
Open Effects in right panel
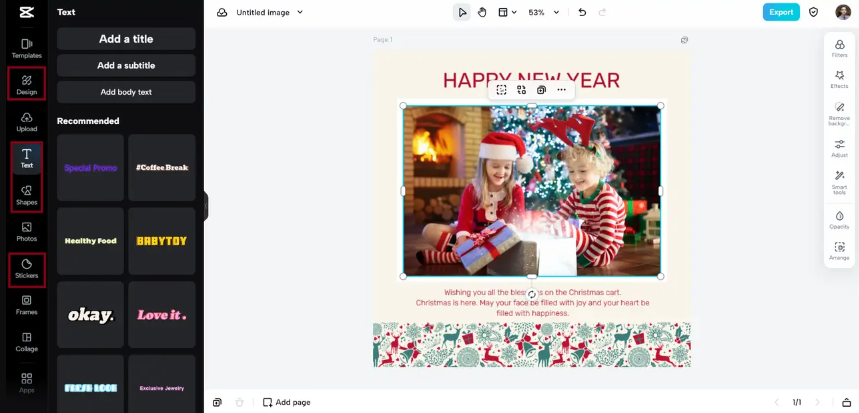click(839, 79)
